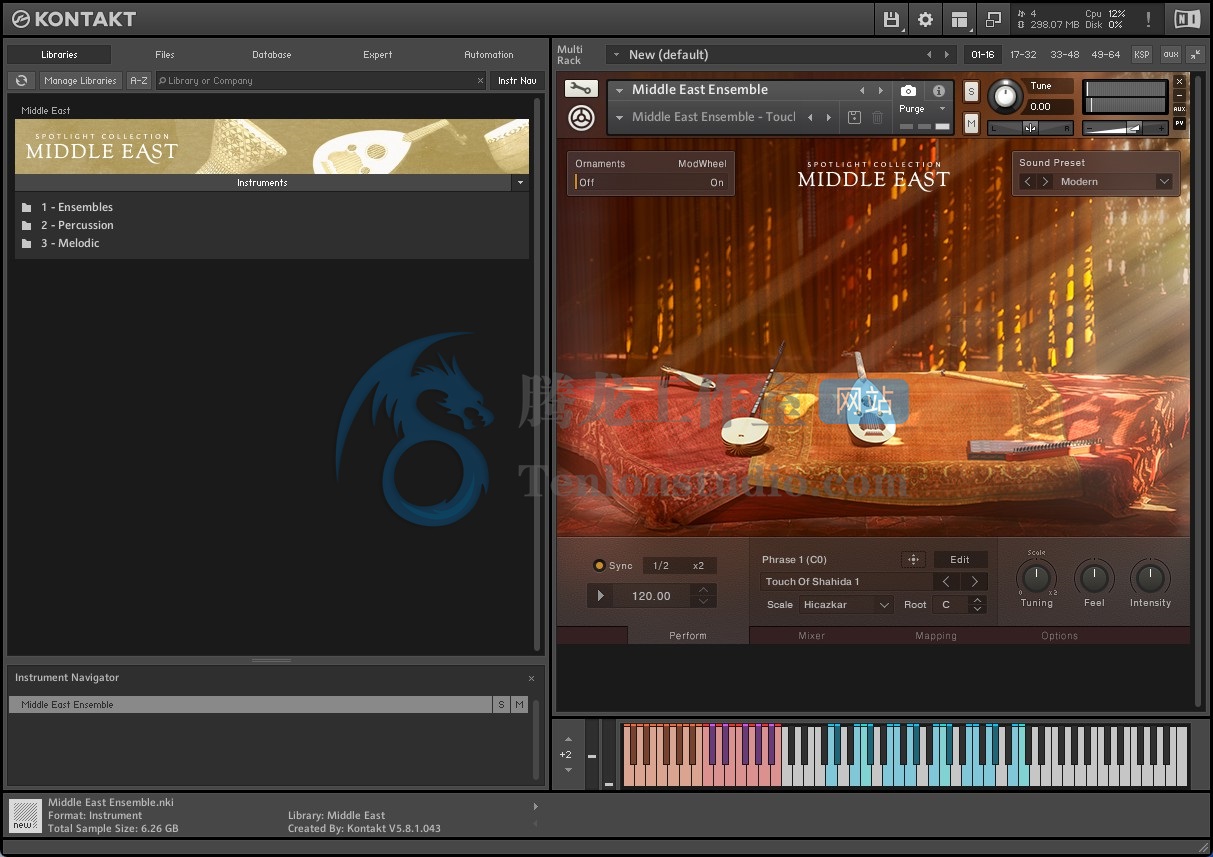Select previous instrument arrow for Middle East Ensemble

click(x=862, y=90)
